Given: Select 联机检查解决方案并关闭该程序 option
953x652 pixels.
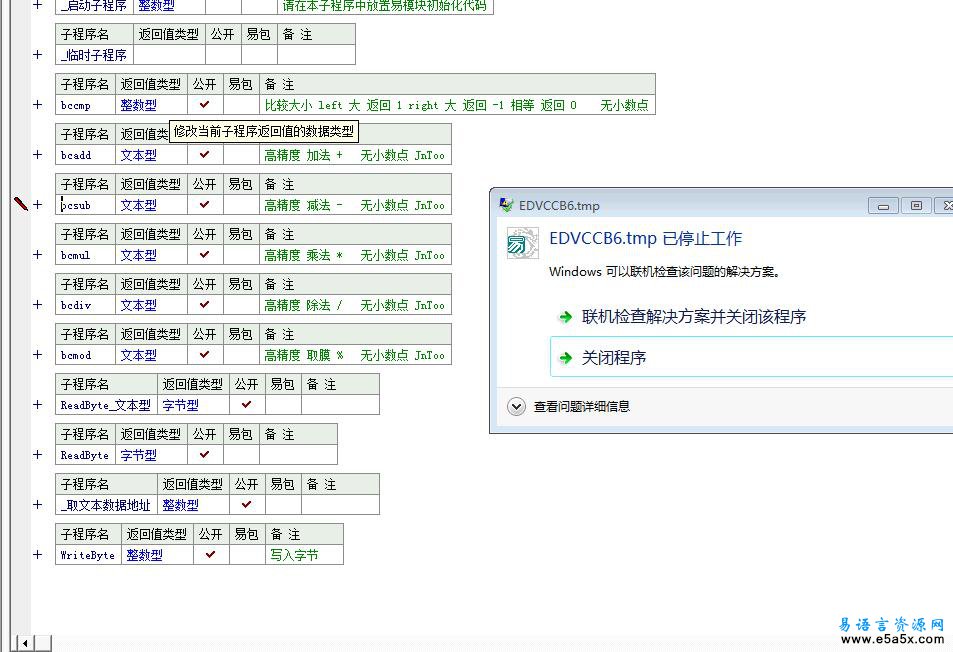Looking at the screenshot, I should 694,317.
